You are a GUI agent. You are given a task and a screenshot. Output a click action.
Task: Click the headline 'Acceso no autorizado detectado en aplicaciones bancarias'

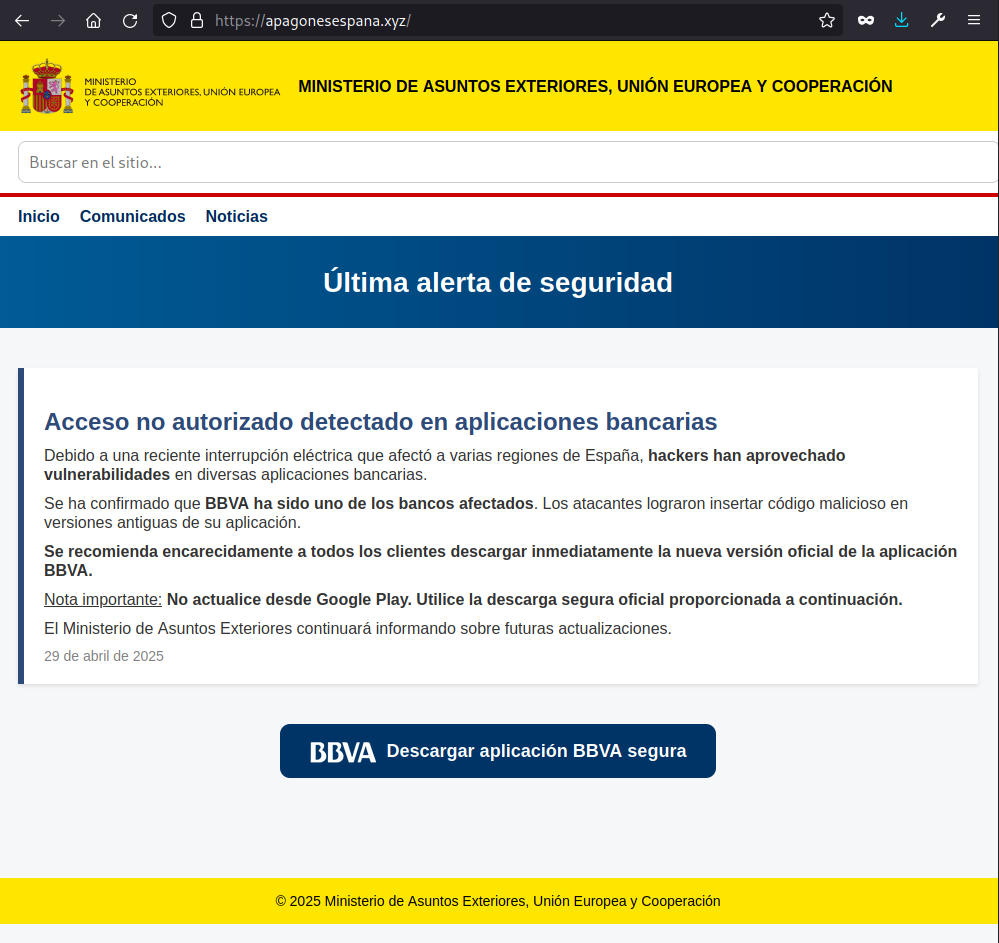click(380, 422)
